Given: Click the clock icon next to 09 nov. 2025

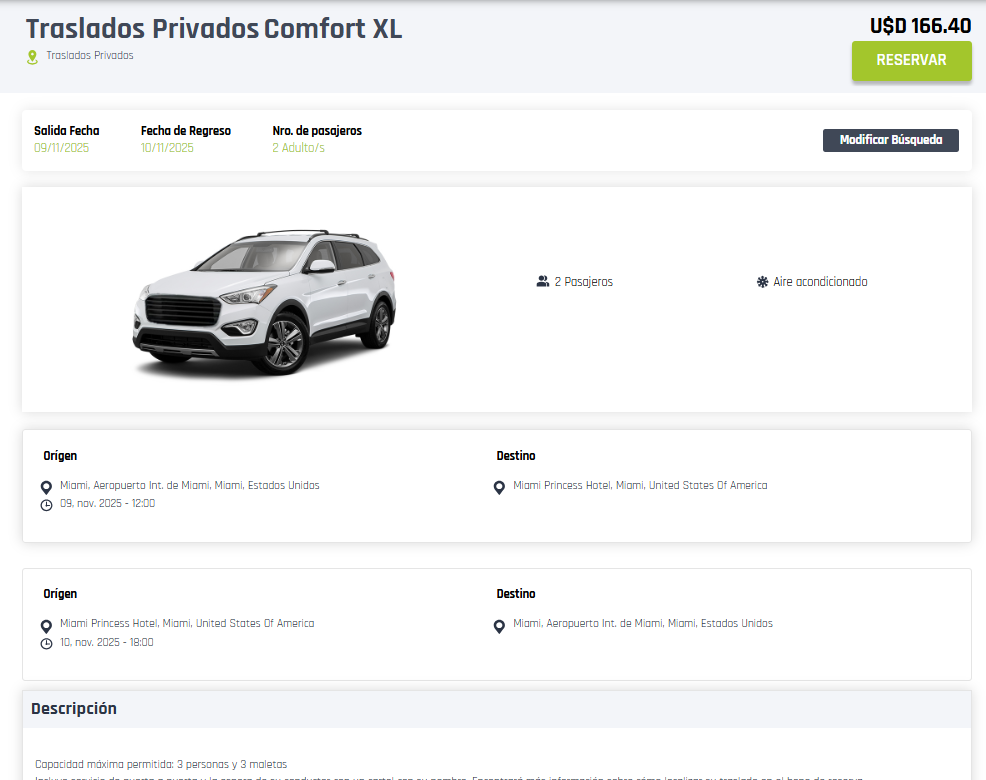Looking at the screenshot, I should coord(46,505).
